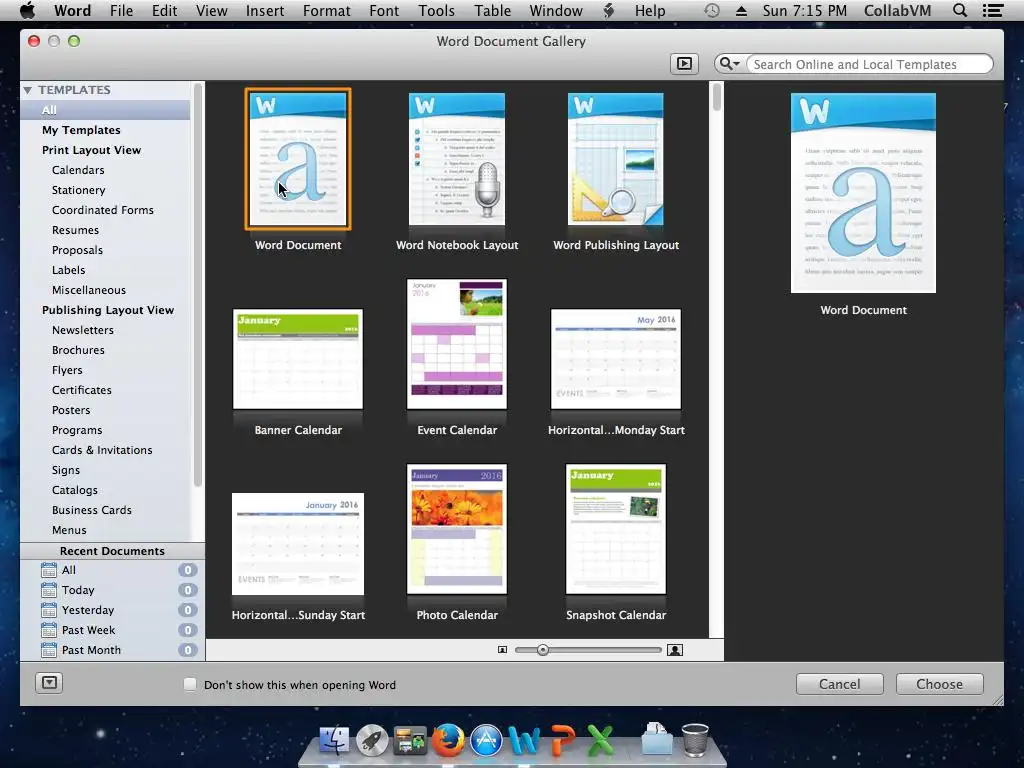Open the Business Cards category
This screenshot has height=768, width=1024.
[91, 510]
